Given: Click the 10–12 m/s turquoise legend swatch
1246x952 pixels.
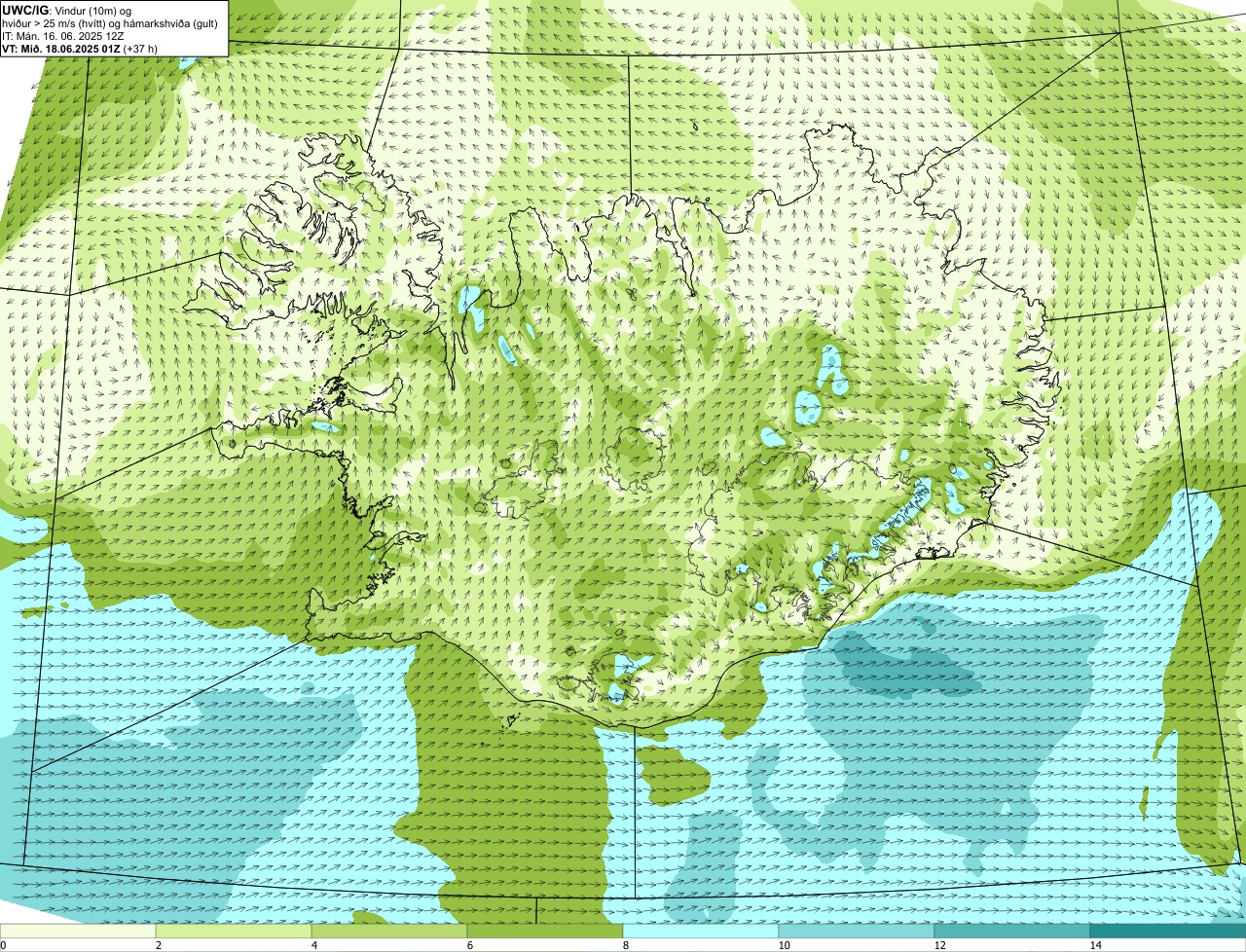Looking at the screenshot, I should [x=857, y=931].
